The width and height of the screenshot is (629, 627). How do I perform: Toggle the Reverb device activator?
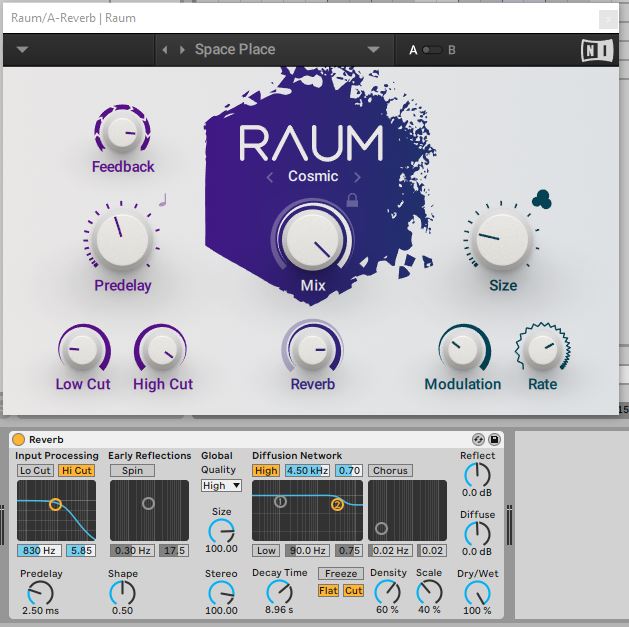[18, 439]
